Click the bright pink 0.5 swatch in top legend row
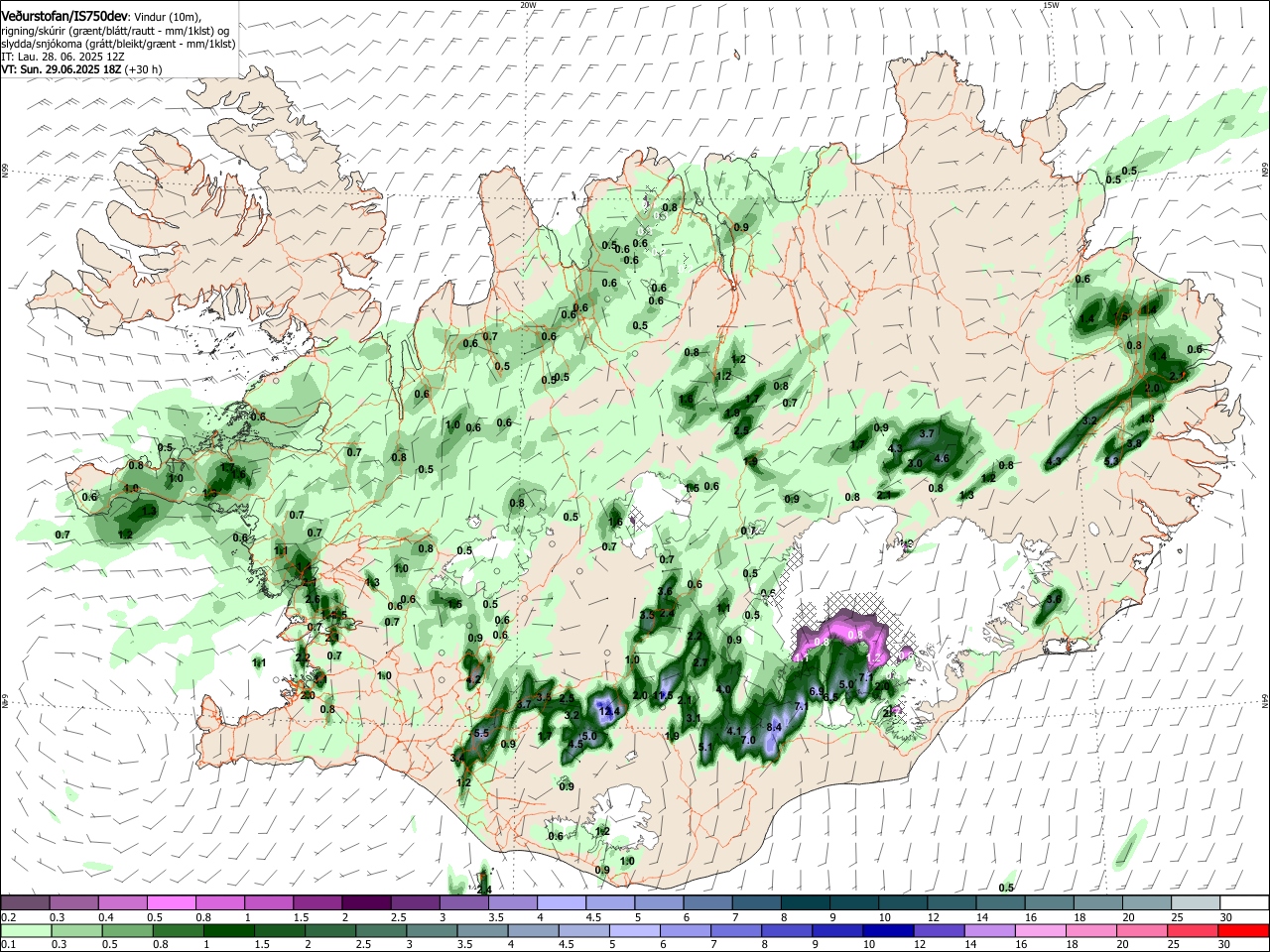The height and width of the screenshot is (952, 1270). (x=171, y=902)
